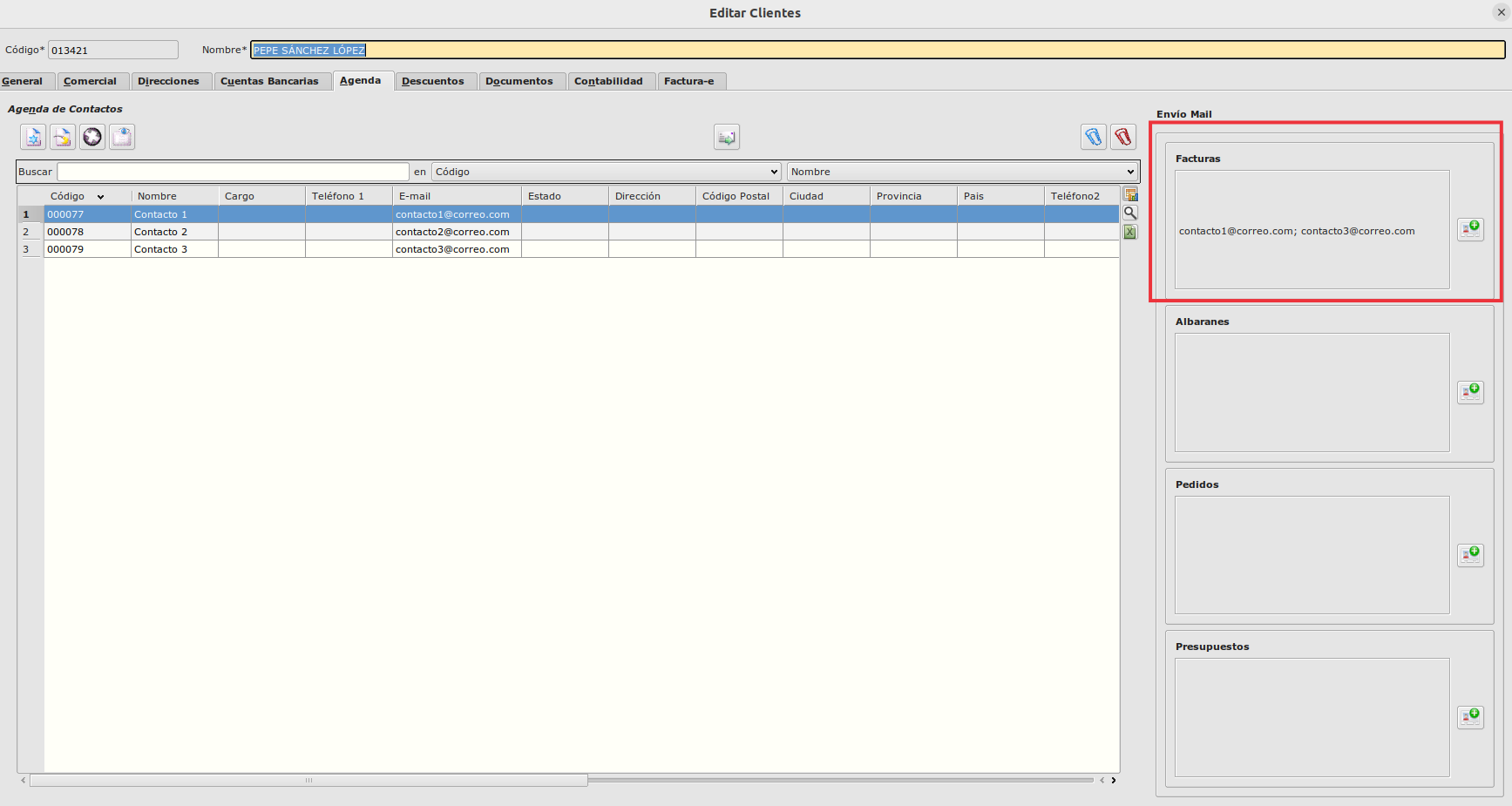Viewport: 1512px width, 806px height.
Task: Click the export arrow icon above the table
Action: (727, 137)
